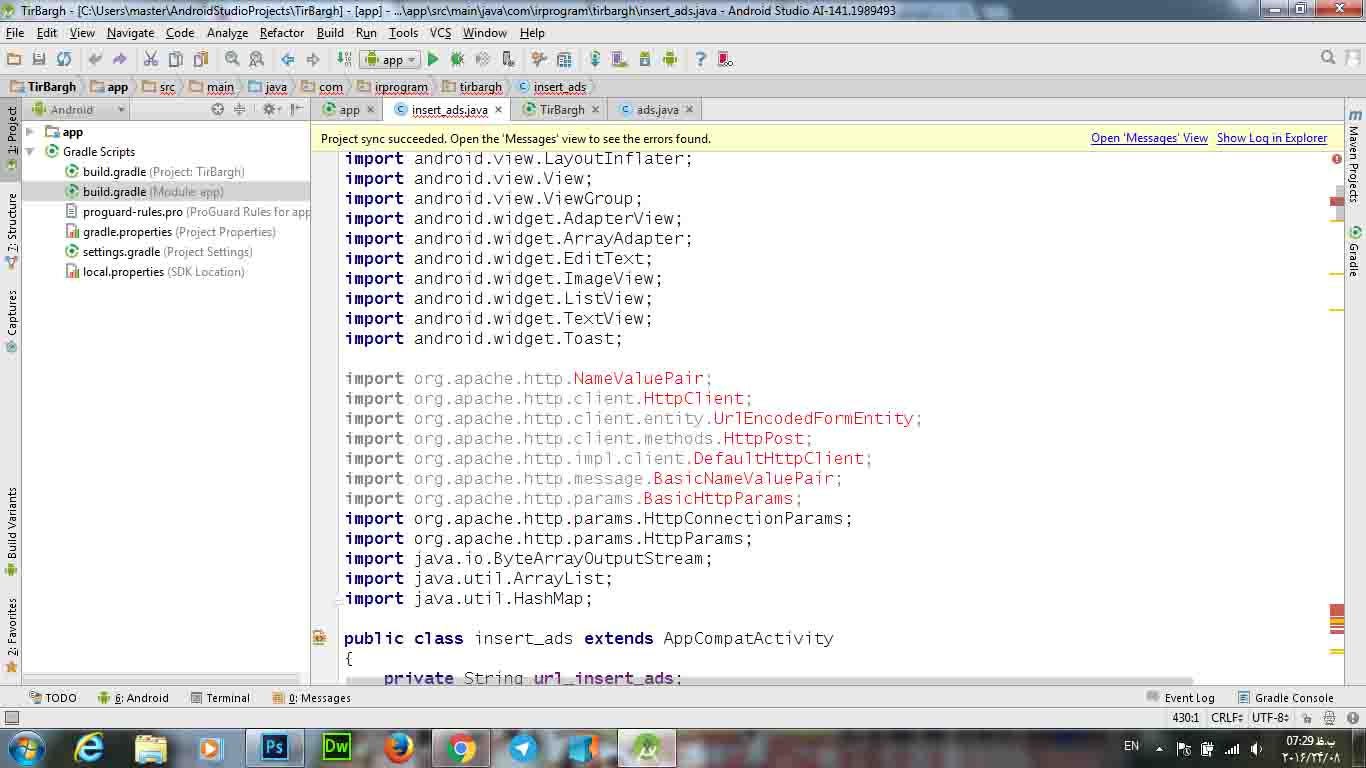Open the Analyze menu
The image size is (1366, 768).
pyautogui.click(x=227, y=33)
